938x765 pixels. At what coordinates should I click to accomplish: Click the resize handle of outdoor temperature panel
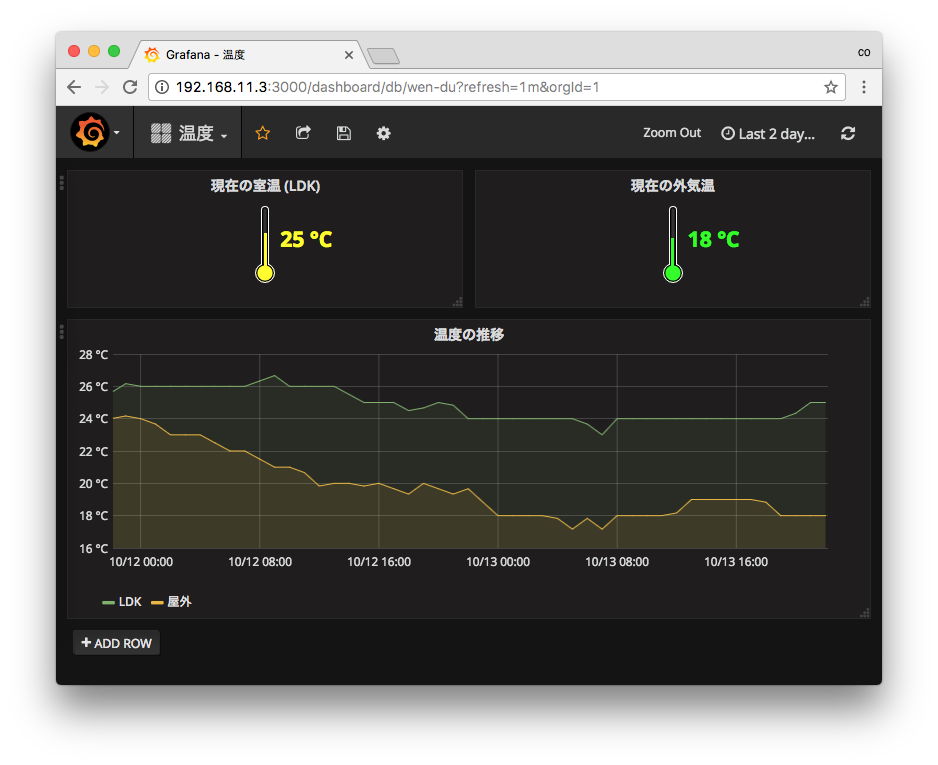[x=865, y=302]
